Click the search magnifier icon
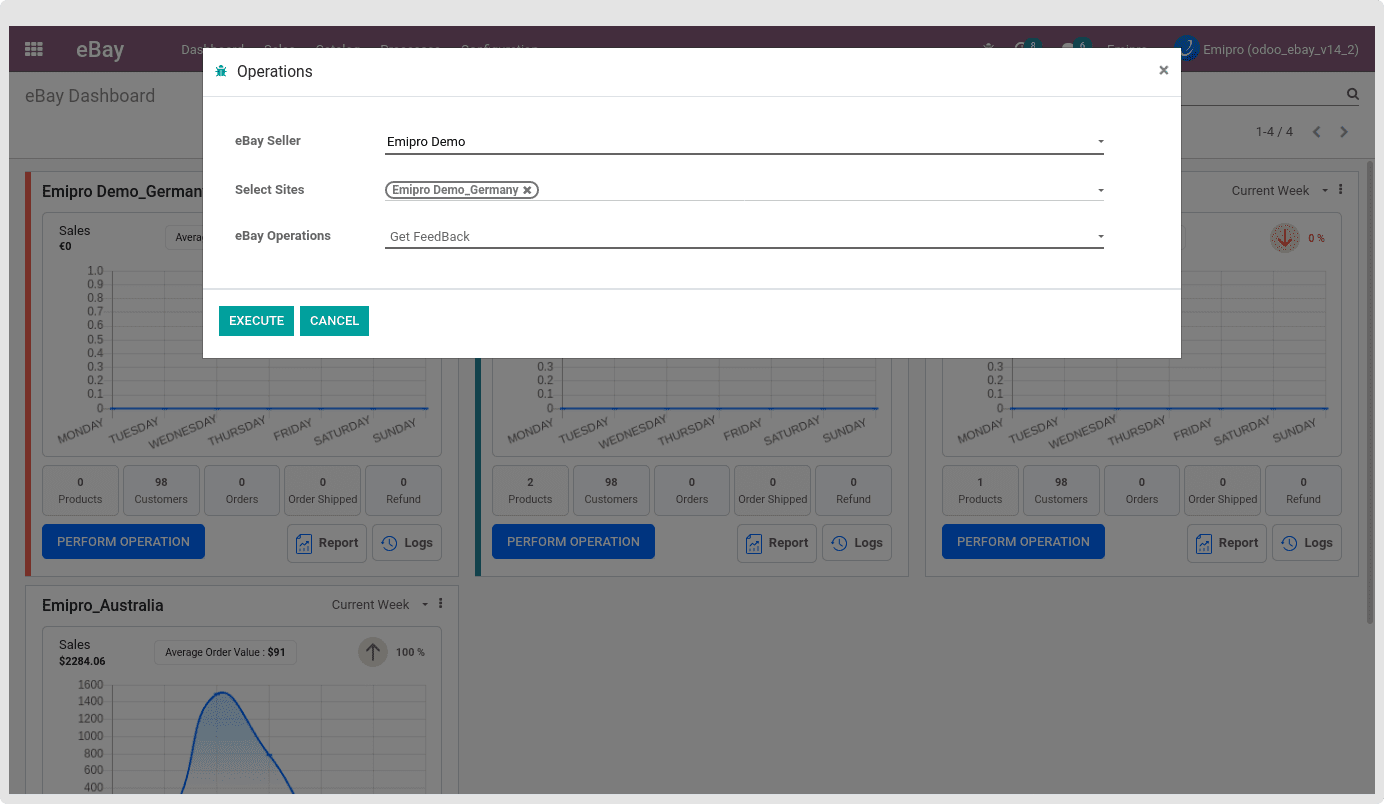 [1352, 94]
